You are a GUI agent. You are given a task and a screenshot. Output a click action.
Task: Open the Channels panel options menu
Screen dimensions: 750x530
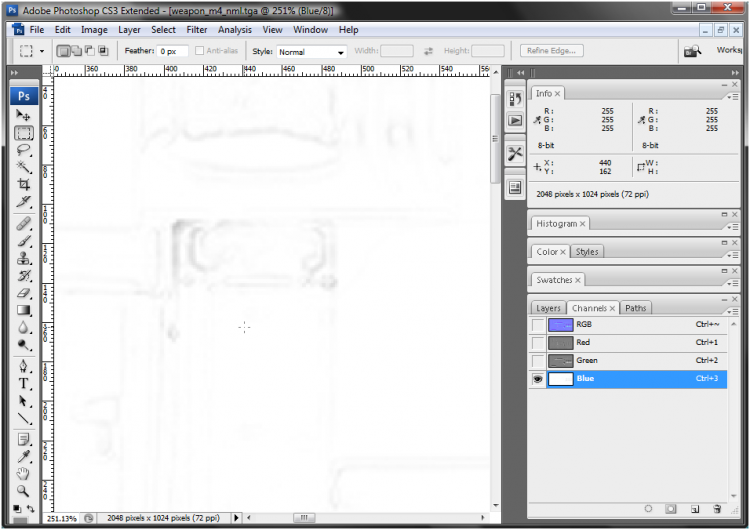pyautogui.click(x=736, y=308)
